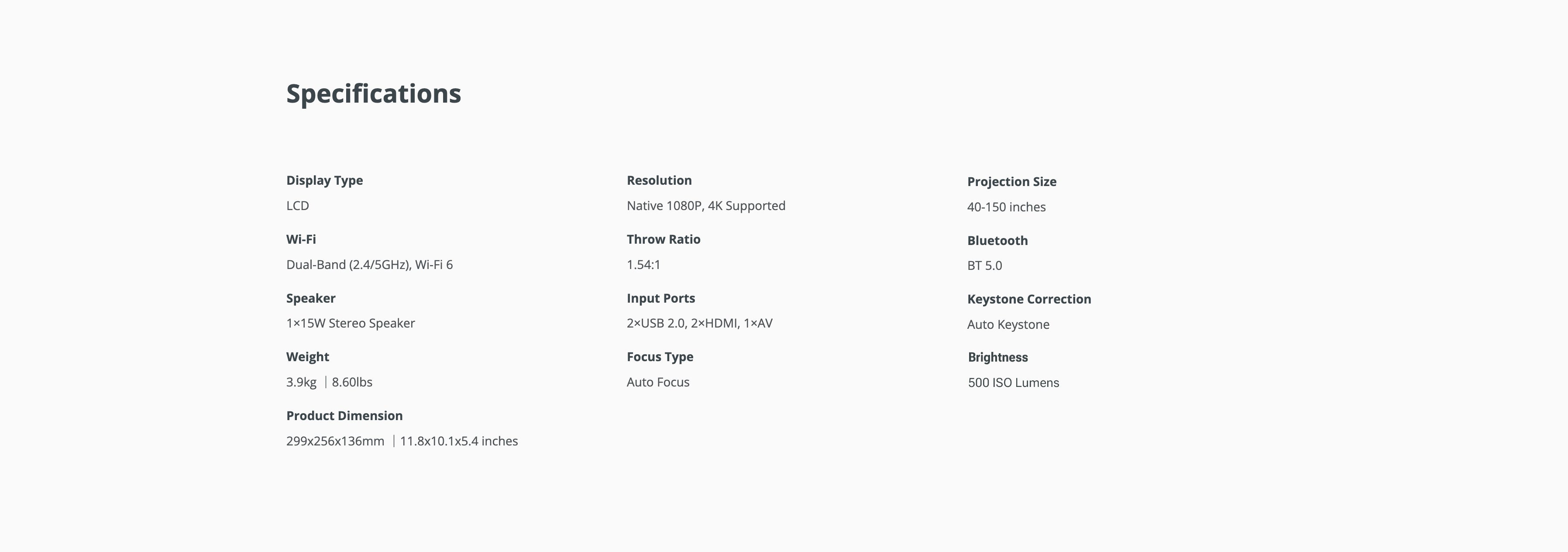Image resolution: width=1568 pixels, height=552 pixels.
Task: Click Dual-Band Wi-Fi 6 value
Action: point(369,265)
